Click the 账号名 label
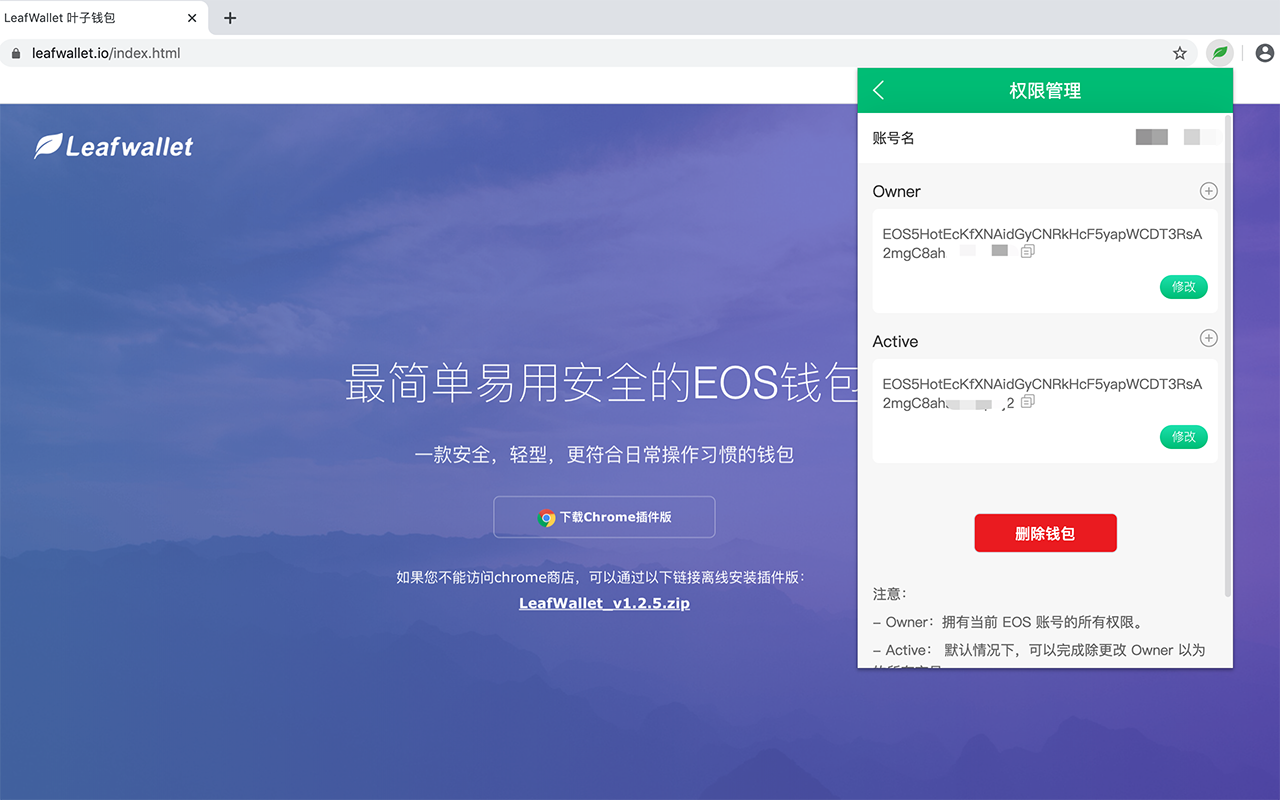This screenshot has height=800, width=1280. [893, 138]
